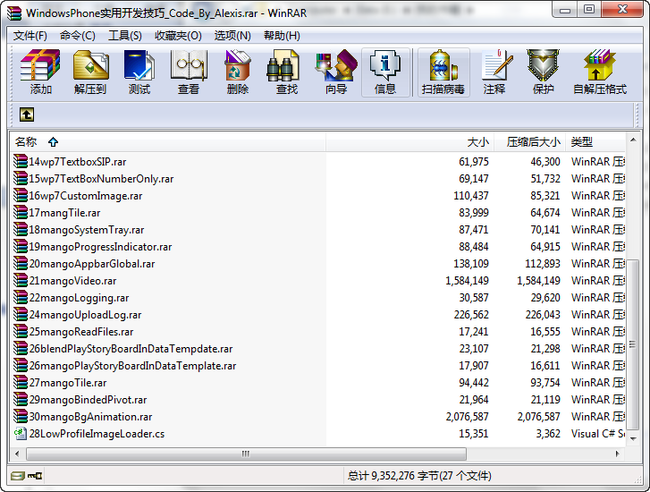Select 26mangoPlayStoryBoardInDataTemplate.rar file name
The height and width of the screenshot is (492, 650).
click(x=133, y=366)
